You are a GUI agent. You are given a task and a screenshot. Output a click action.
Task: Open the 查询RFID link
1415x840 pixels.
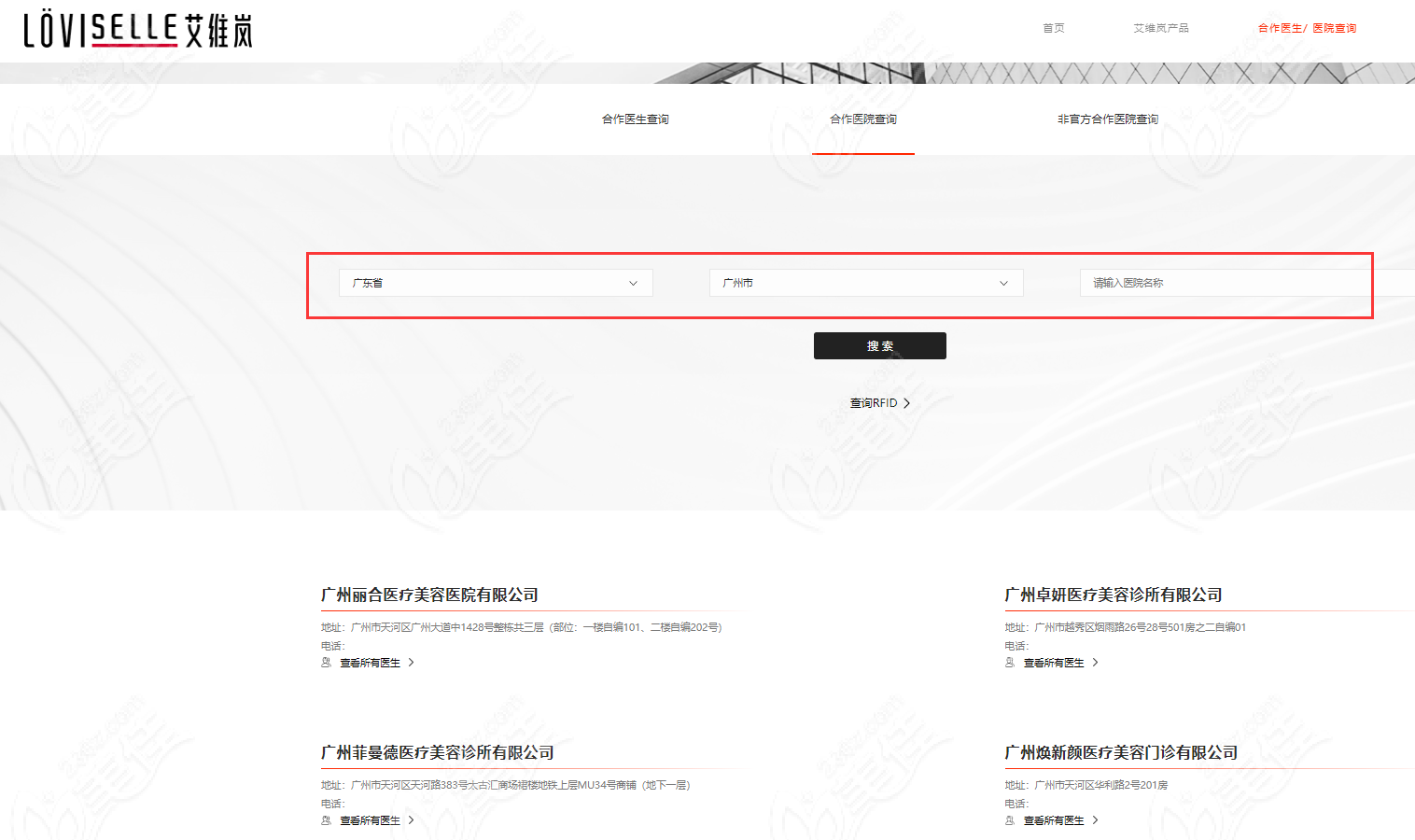point(873,403)
